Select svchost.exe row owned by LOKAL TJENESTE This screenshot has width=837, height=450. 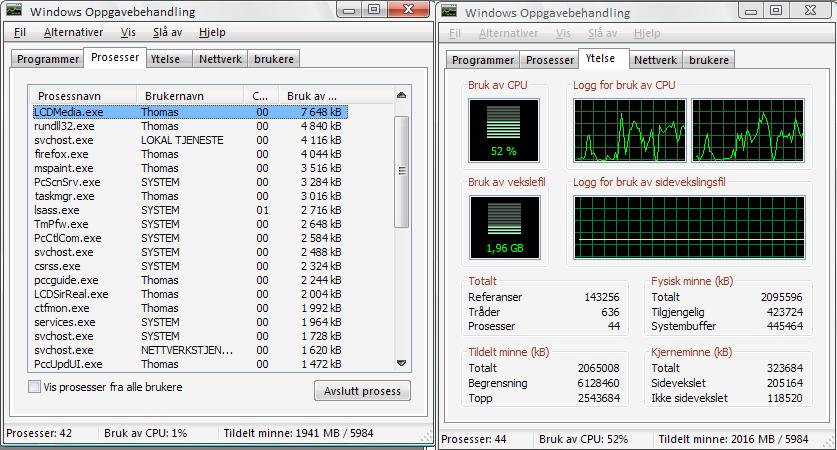[189, 140]
